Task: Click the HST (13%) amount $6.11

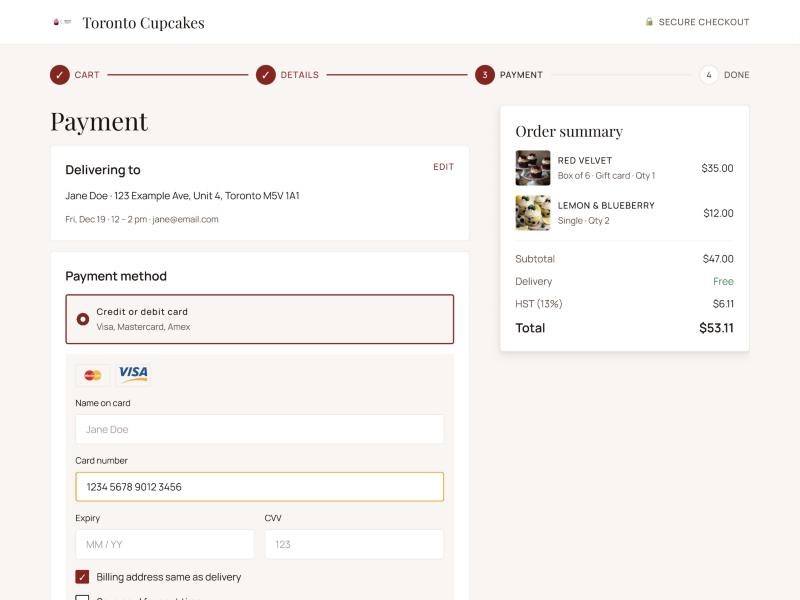Action: click(723, 304)
